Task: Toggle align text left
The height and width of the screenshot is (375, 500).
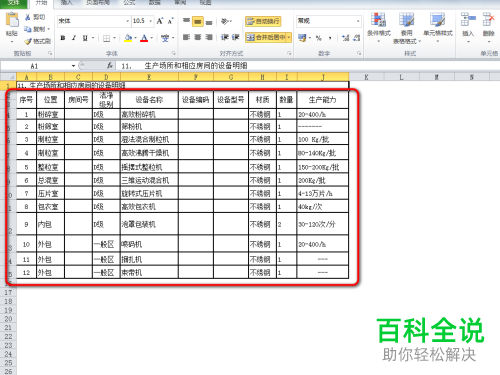Action: pos(186,37)
